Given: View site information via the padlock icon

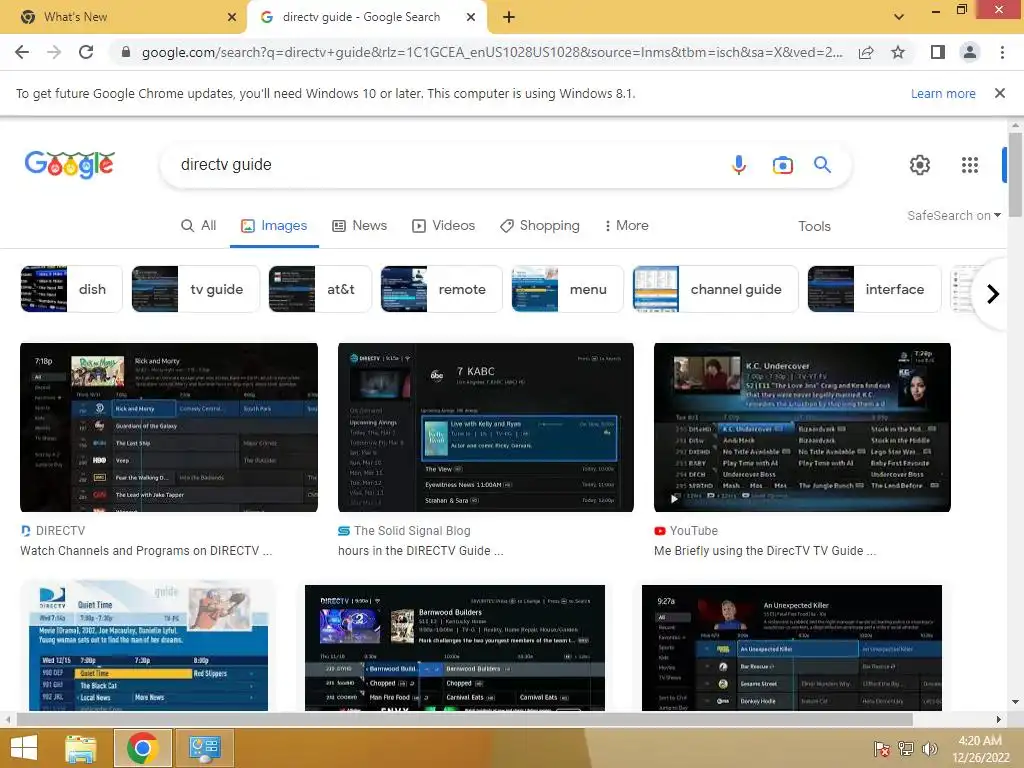Looking at the screenshot, I should coord(126,52).
